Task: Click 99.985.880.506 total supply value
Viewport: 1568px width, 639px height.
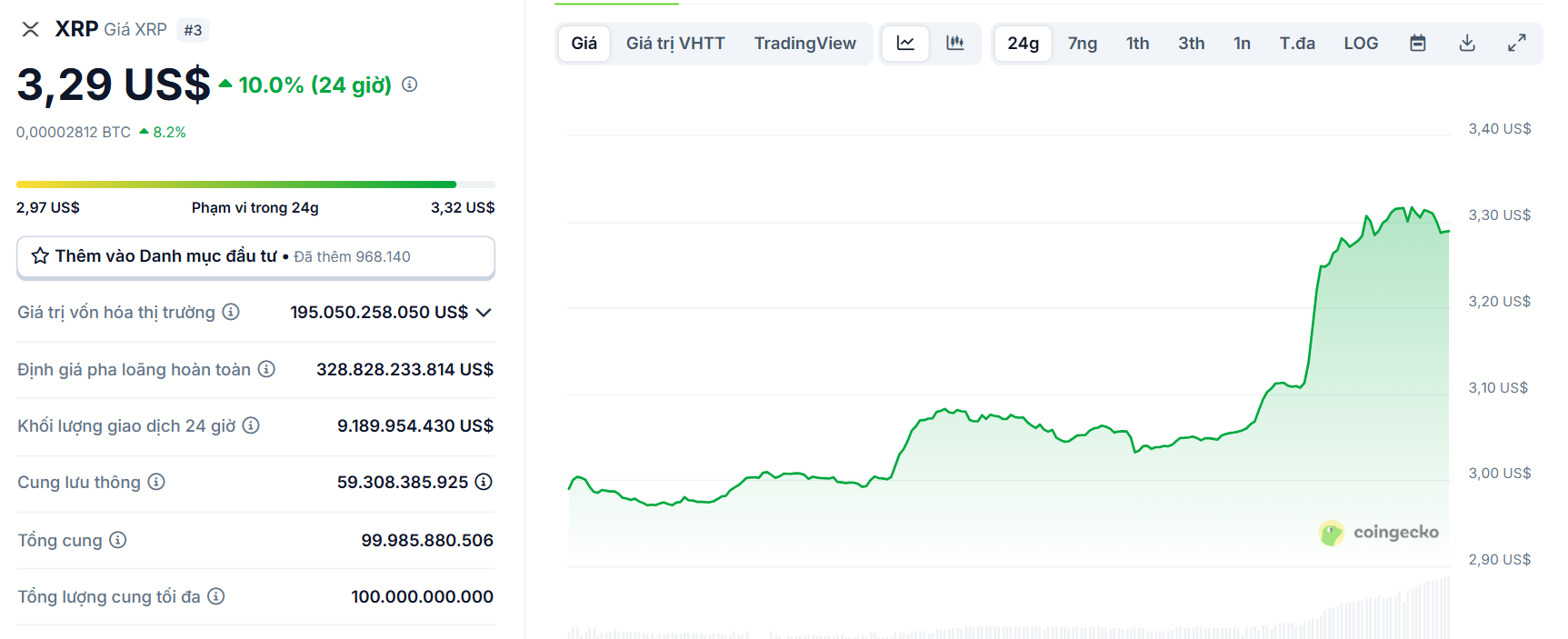Action: point(427,540)
